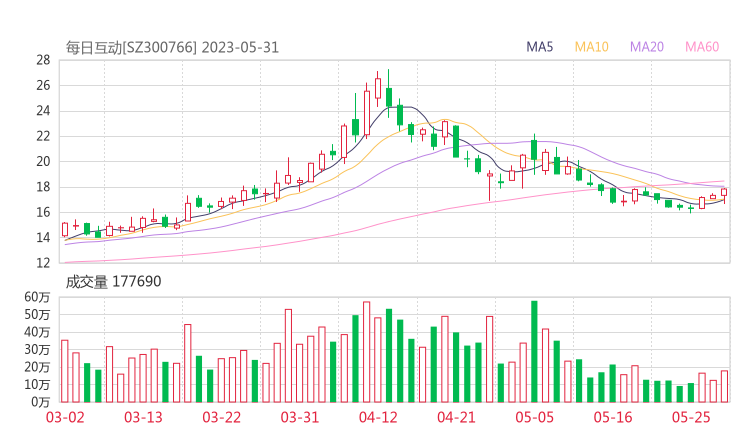
Task: Click the volume axis label 40万
Action: 37,332
